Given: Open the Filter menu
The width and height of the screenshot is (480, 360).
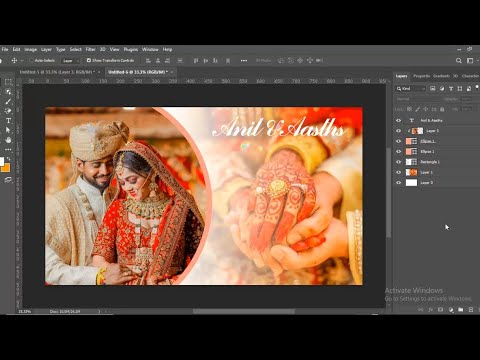Looking at the screenshot, I should (x=90, y=49).
